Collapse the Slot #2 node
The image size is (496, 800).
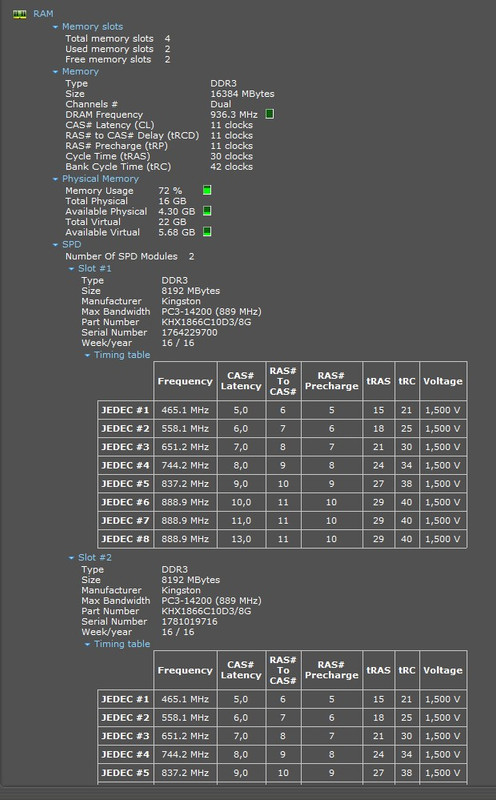pos(71,558)
